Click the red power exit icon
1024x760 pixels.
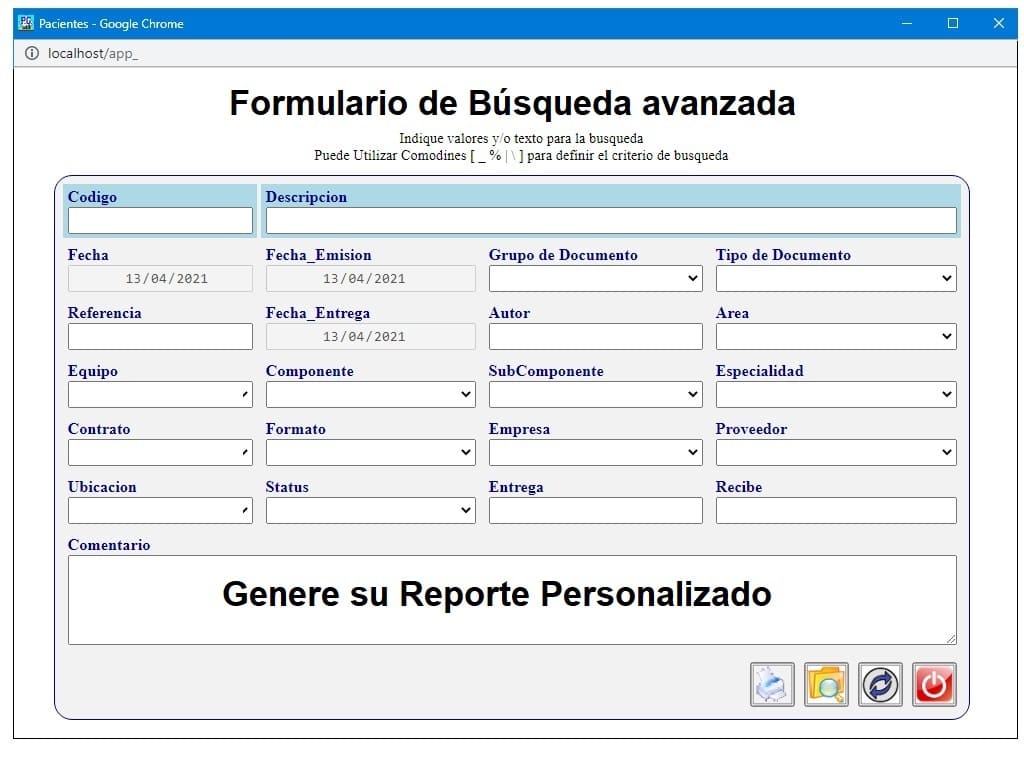pyautogui.click(x=935, y=684)
